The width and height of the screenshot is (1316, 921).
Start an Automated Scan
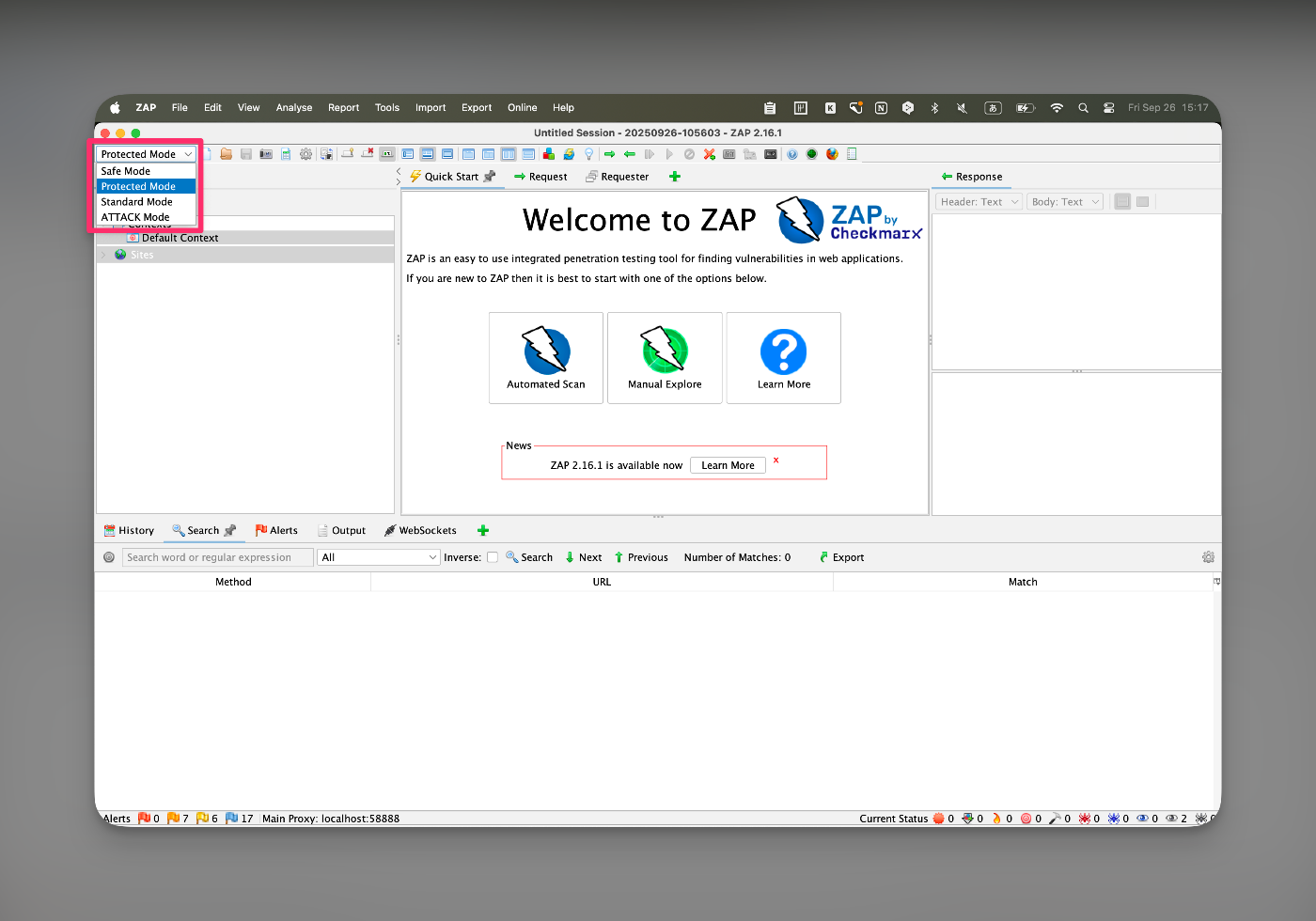[546, 358]
